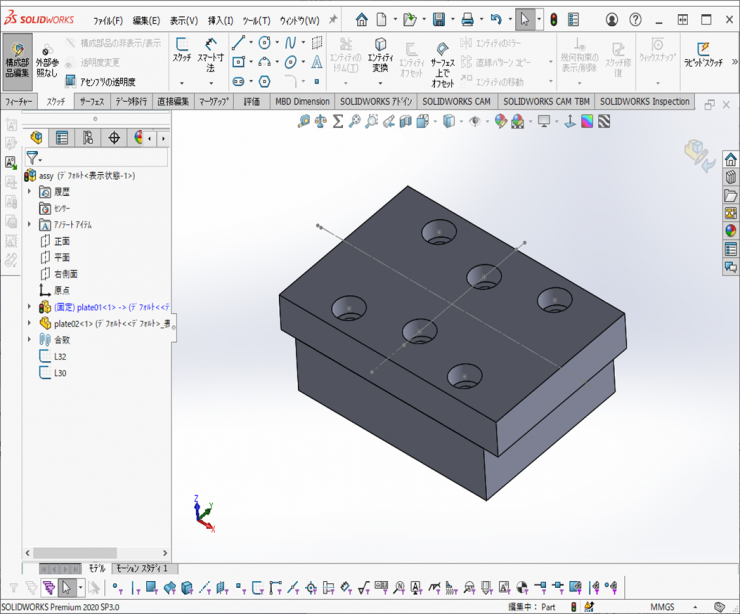Click the Edit Component (構成部品編集) button
The image size is (740, 614).
pos(17,60)
